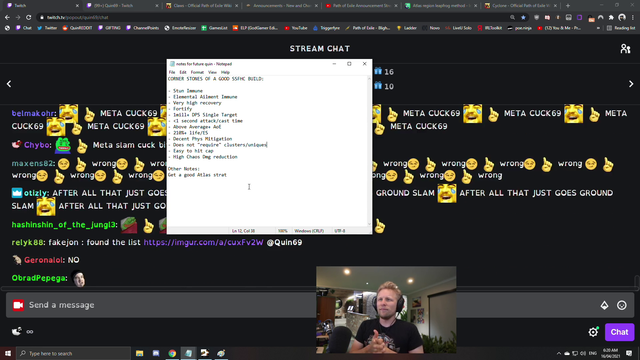Click username otizly in chat
This screenshot has width=640, height=360.
[36, 193]
